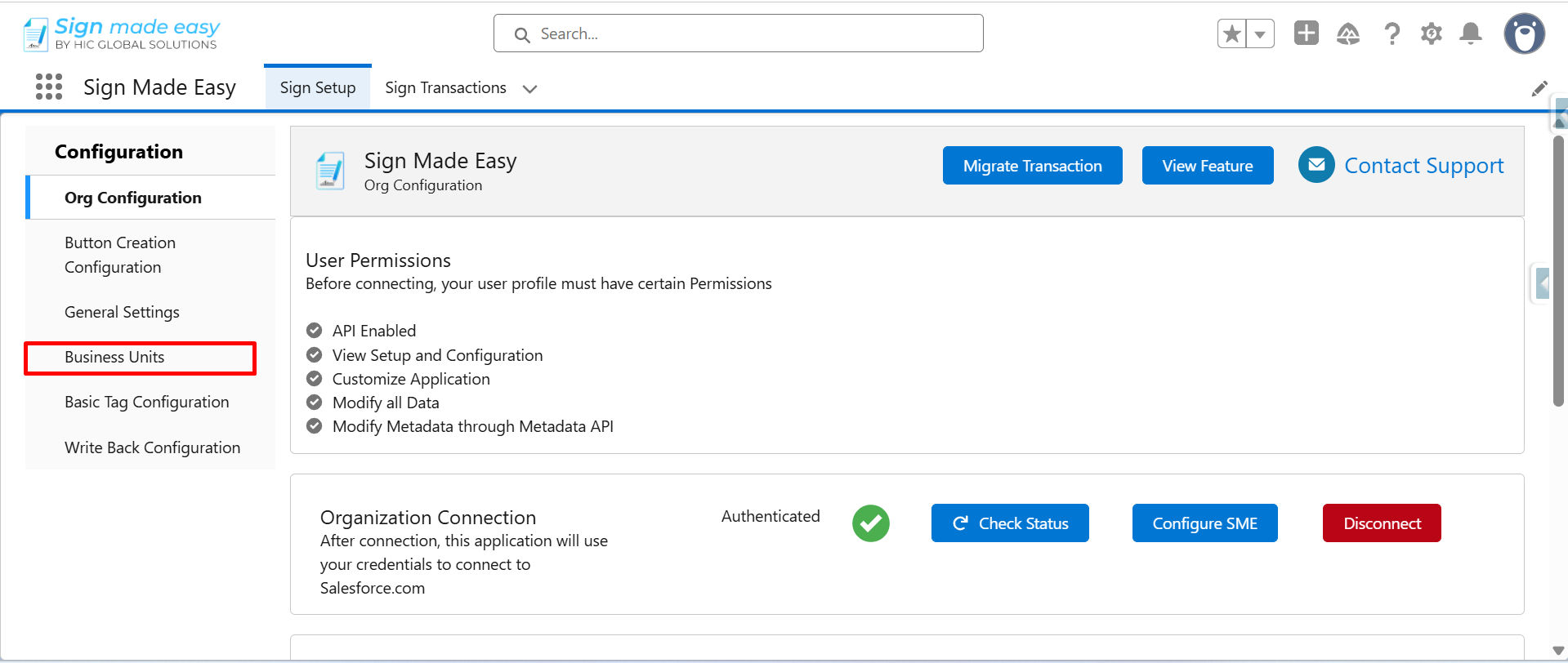Click the Check Status button
Screen dimensions: 1568x663
click(1010, 523)
